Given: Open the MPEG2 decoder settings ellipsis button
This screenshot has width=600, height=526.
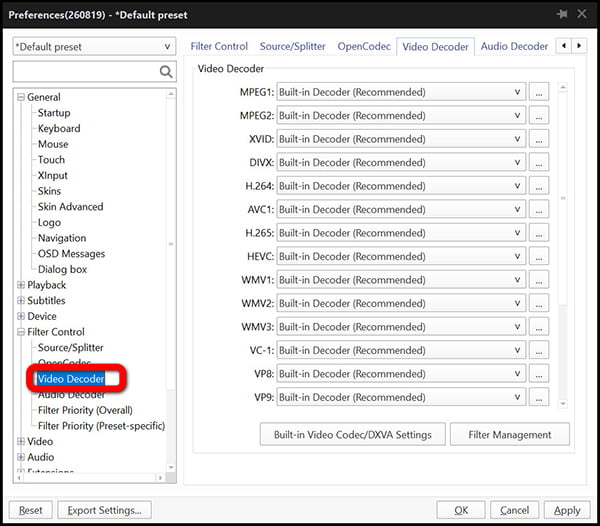Looking at the screenshot, I should pos(539,116).
